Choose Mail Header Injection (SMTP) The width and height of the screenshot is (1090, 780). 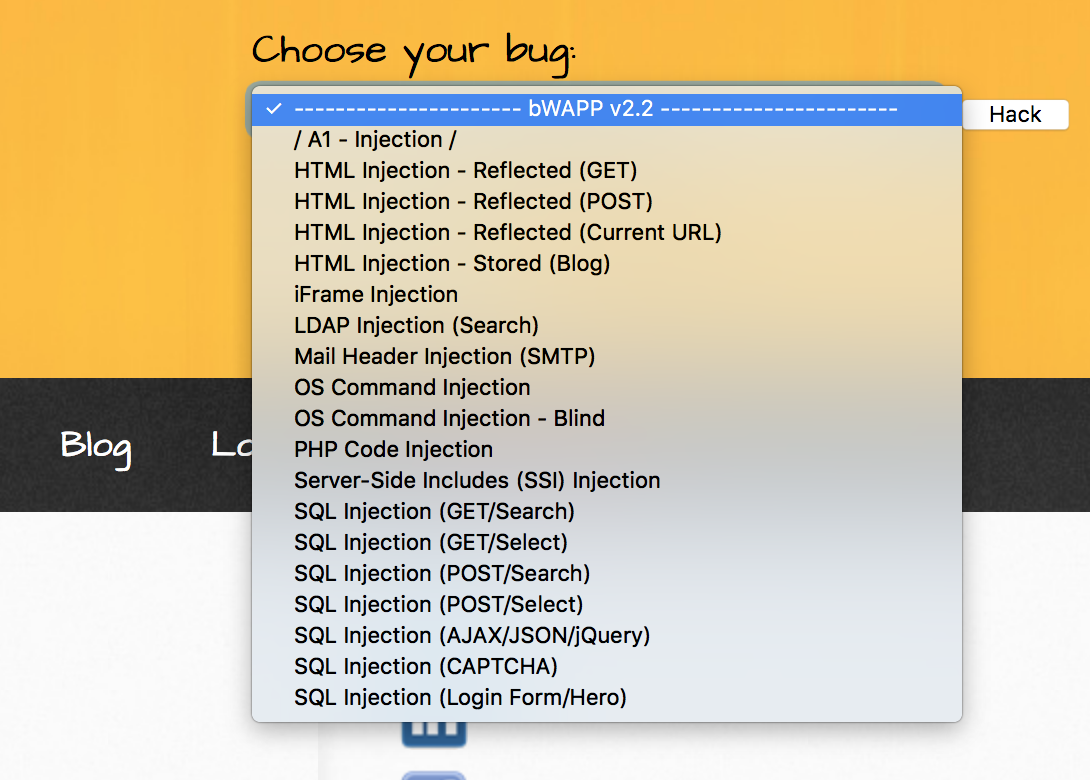click(x=444, y=357)
